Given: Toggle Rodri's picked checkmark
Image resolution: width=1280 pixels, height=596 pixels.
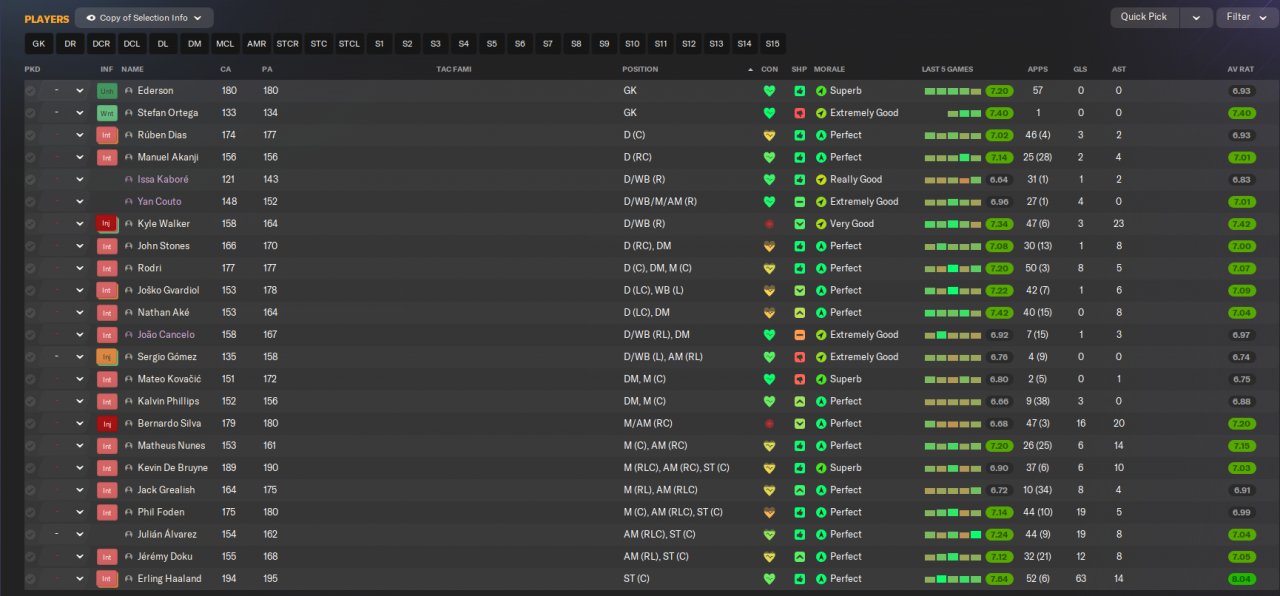Looking at the screenshot, I should click(x=30, y=268).
